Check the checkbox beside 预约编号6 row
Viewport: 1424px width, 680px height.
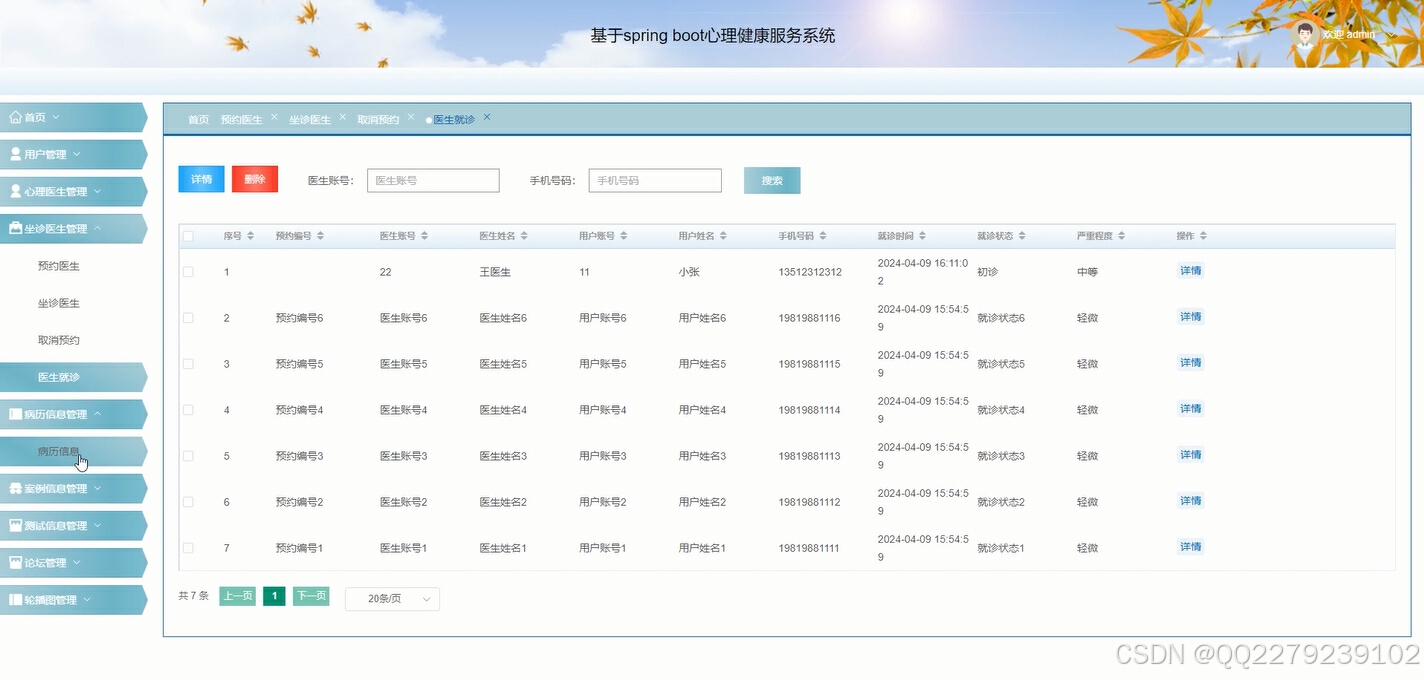[x=188, y=317]
